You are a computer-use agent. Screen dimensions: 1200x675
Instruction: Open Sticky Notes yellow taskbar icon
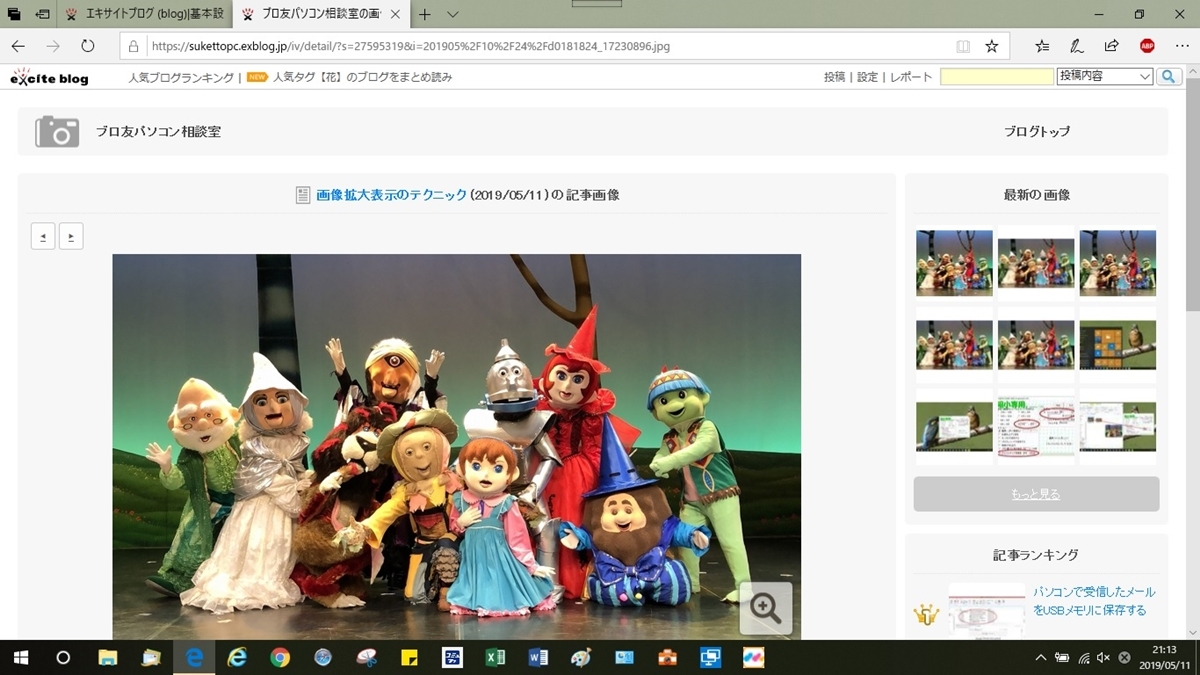pos(409,658)
